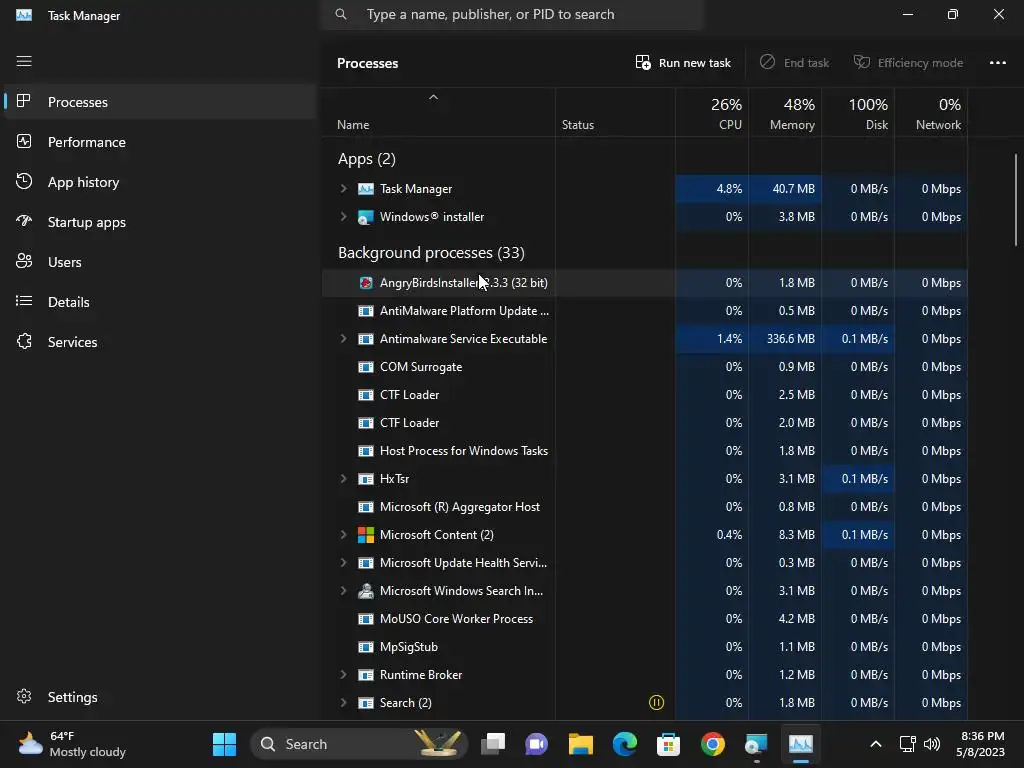Click the 336.6 MB memory cell
This screenshot has width=1024, height=768.
click(x=785, y=339)
